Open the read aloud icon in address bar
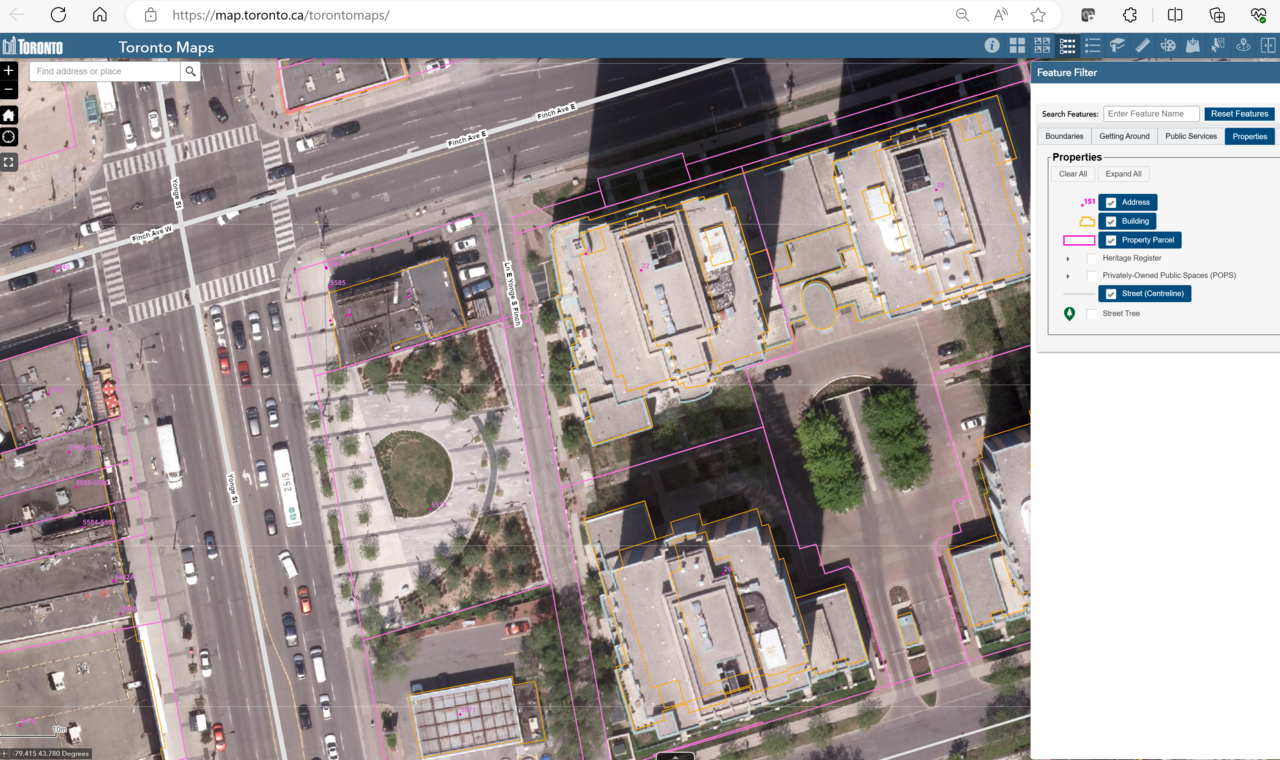The height and width of the screenshot is (760, 1280). (x=1000, y=15)
